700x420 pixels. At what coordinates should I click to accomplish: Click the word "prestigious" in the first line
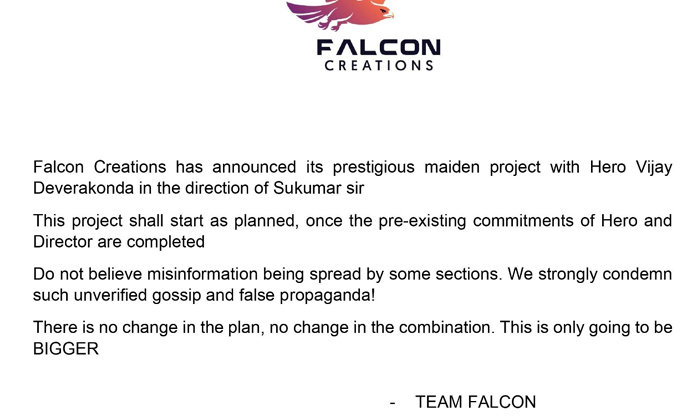[x=374, y=168]
